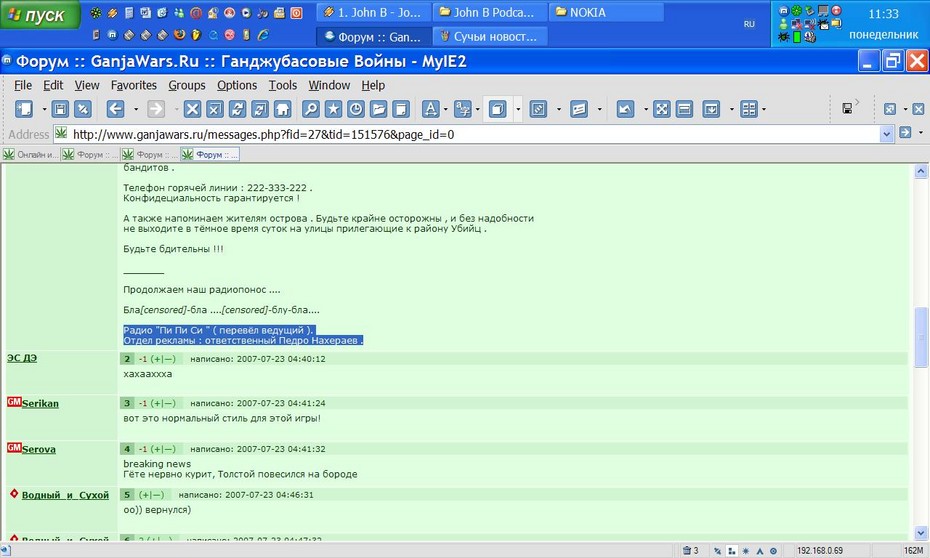
Task: Click the Stop loading X icon
Action: [x=192, y=109]
